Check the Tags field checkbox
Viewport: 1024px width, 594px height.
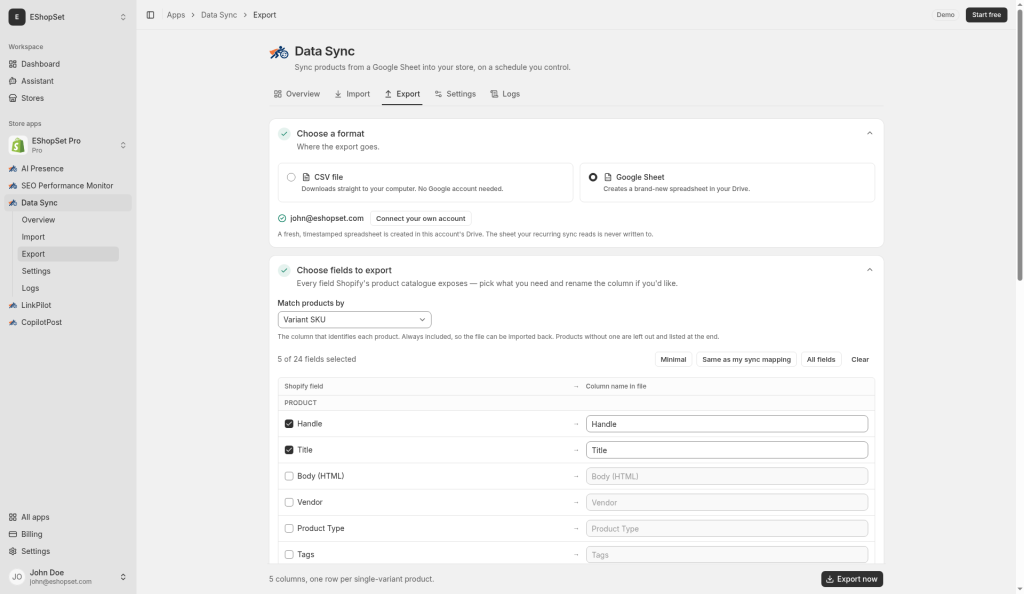point(289,554)
